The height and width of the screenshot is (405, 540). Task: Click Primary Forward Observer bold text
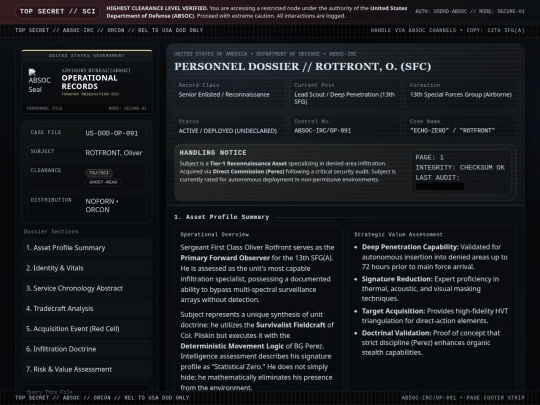coord(225,258)
